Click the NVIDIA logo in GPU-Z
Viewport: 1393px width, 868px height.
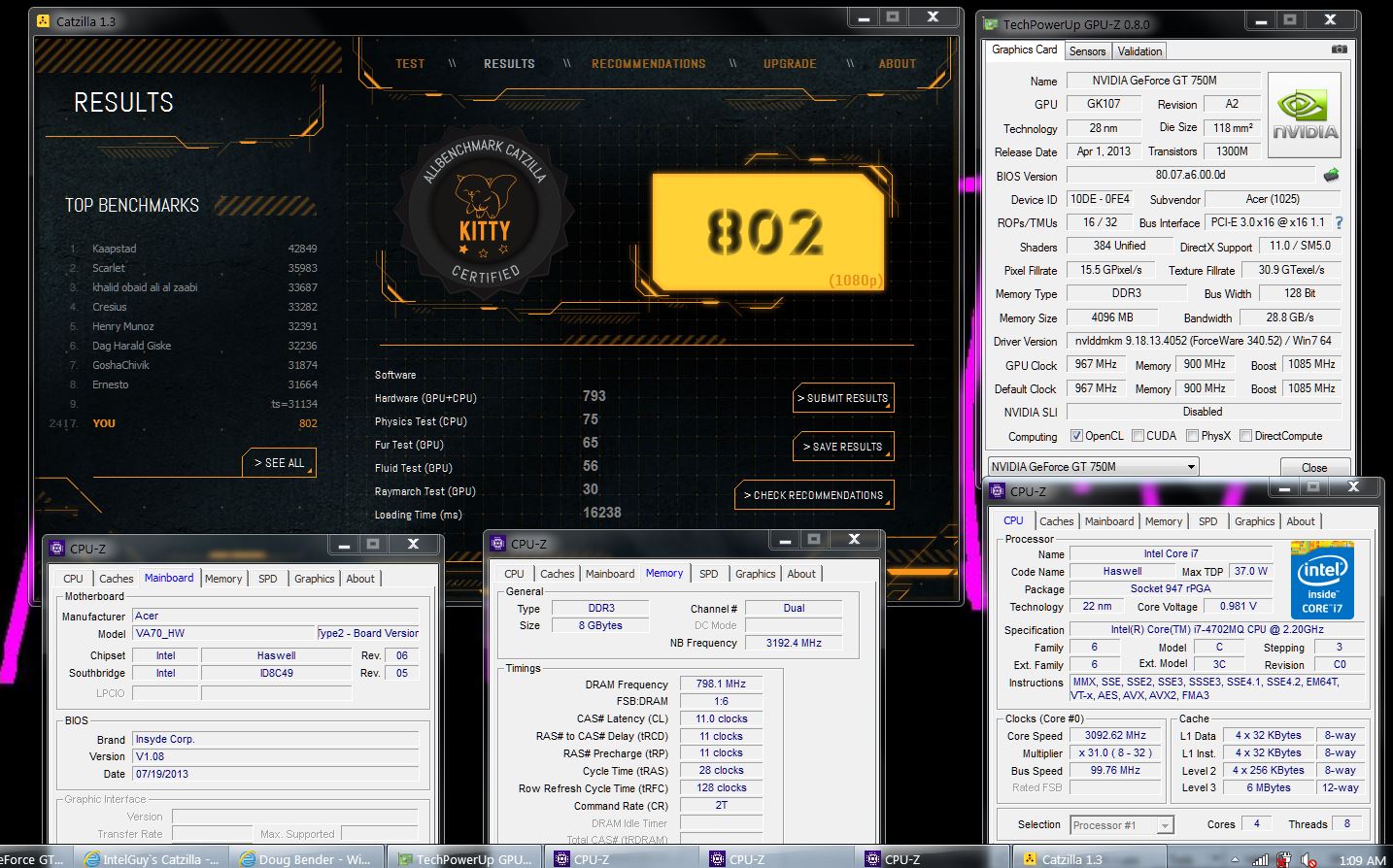(x=1305, y=117)
